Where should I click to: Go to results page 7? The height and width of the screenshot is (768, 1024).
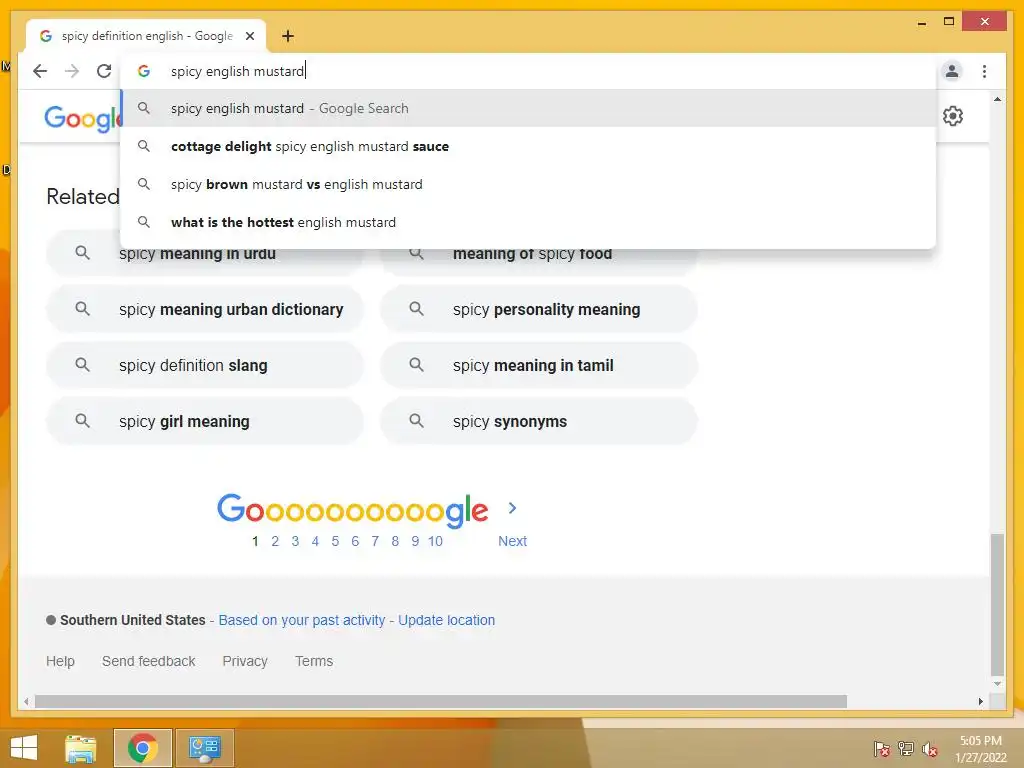click(x=375, y=541)
